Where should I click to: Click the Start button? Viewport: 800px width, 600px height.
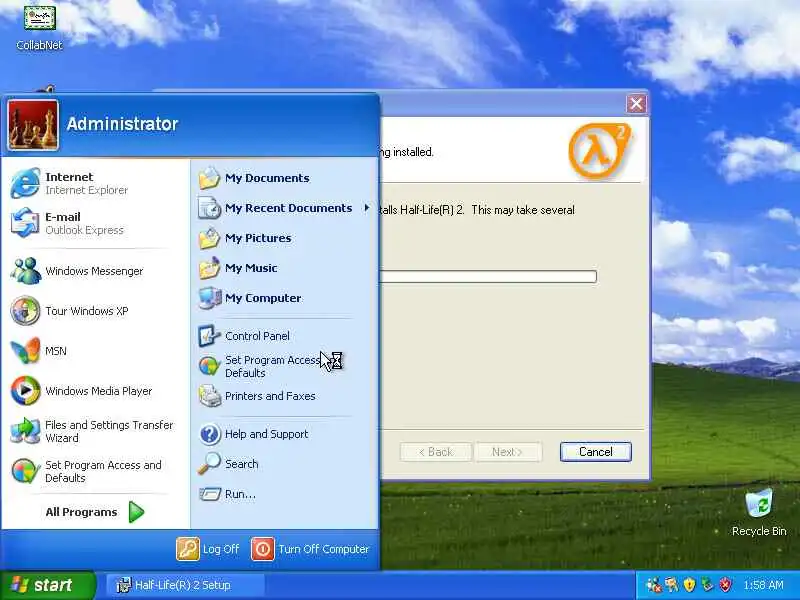click(x=47, y=585)
